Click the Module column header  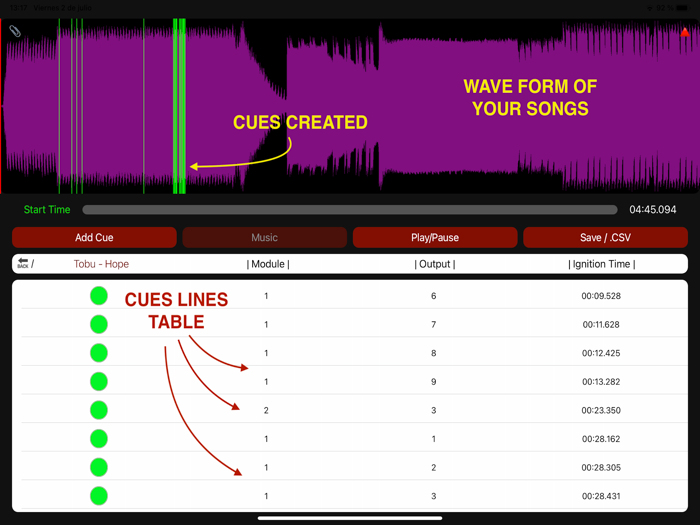tap(268, 264)
